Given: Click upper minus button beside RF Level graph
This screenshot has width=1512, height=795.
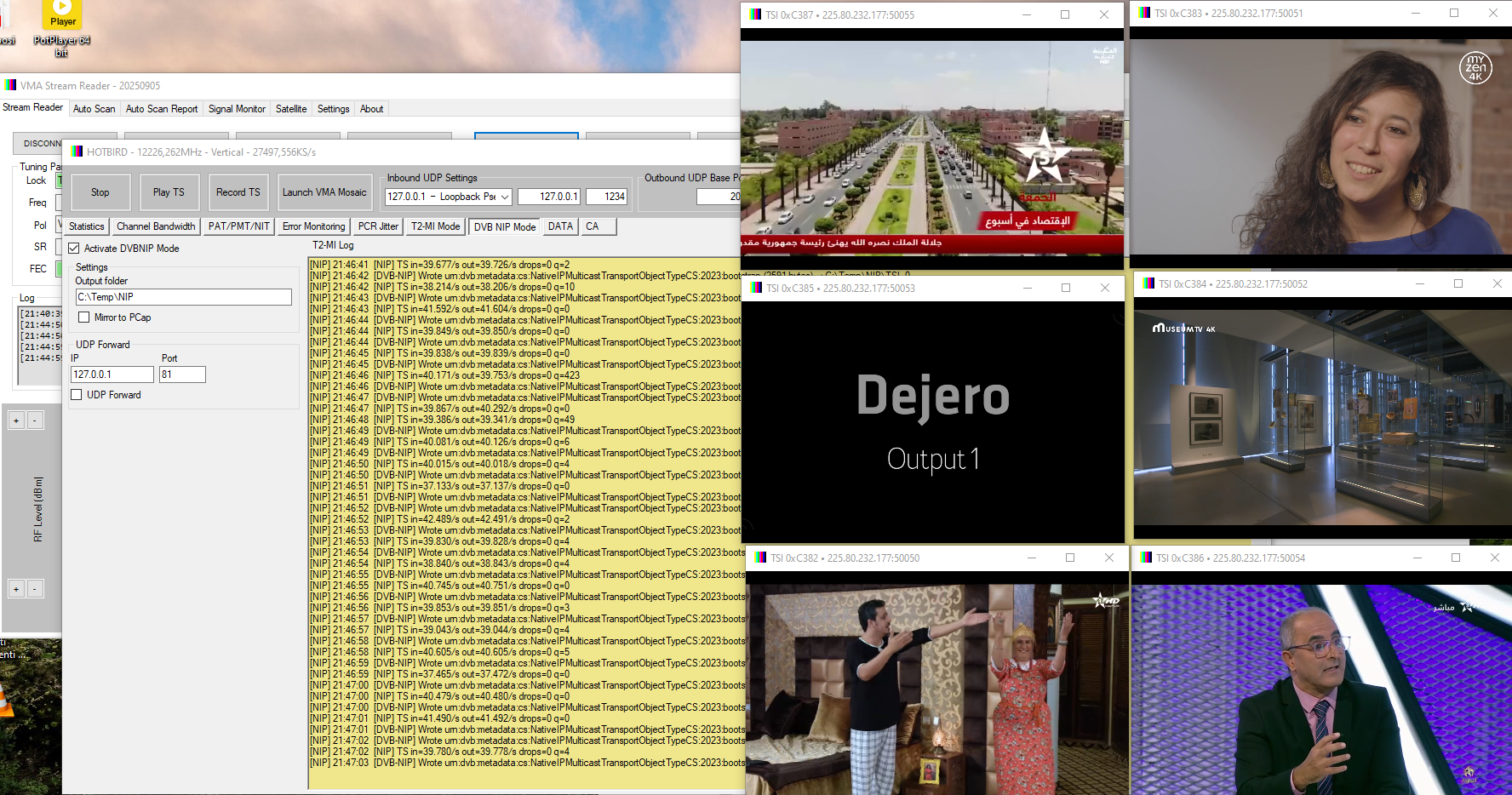Looking at the screenshot, I should pyautogui.click(x=35, y=420).
